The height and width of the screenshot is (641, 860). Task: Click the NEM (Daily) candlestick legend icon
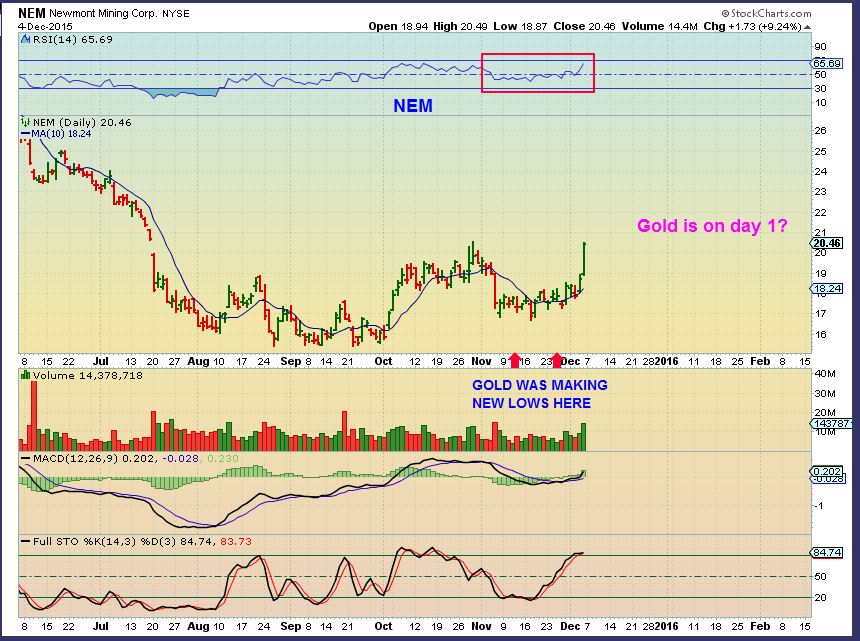(x=25, y=122)
